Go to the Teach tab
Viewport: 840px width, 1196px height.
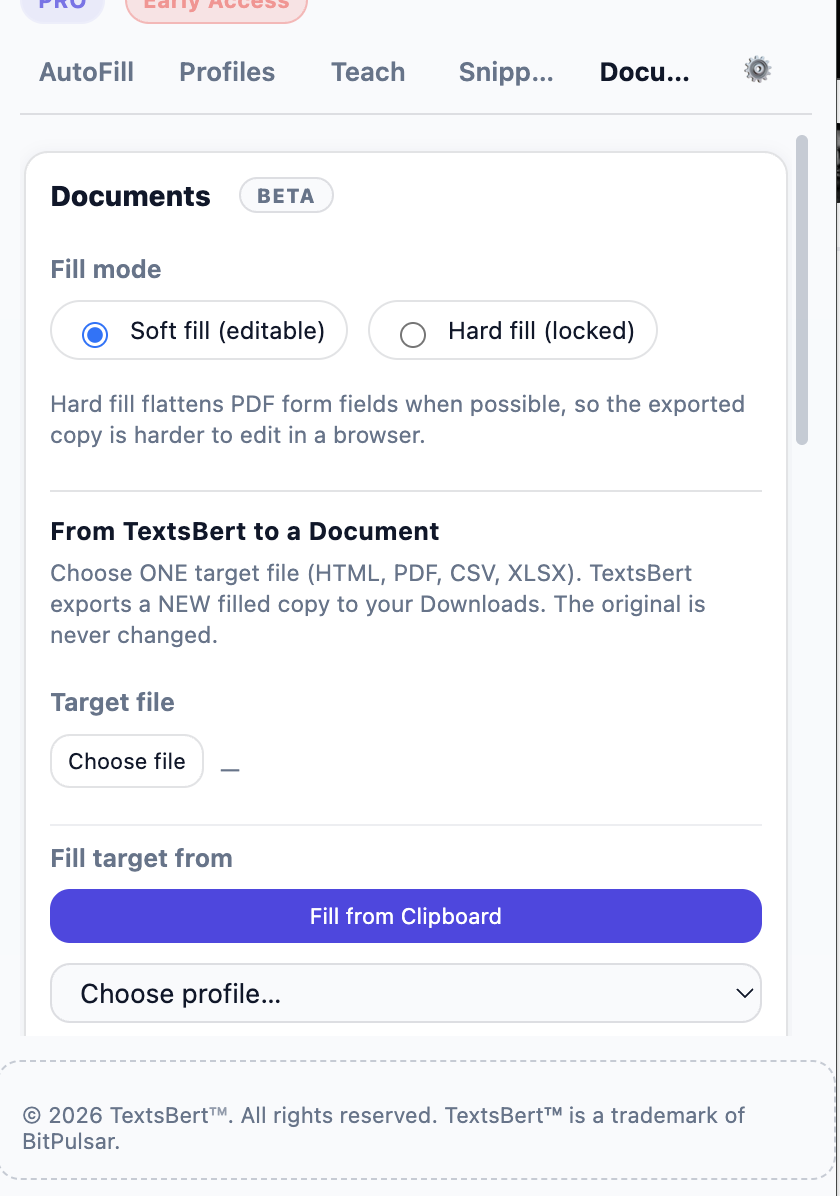(x=368, y=72)
